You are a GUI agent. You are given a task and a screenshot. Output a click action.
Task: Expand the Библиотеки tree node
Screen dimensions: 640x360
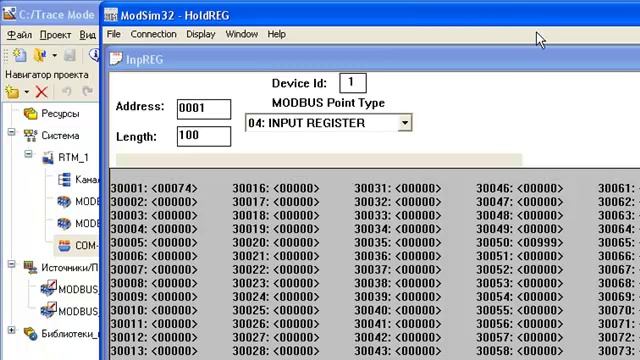(11, 330)
